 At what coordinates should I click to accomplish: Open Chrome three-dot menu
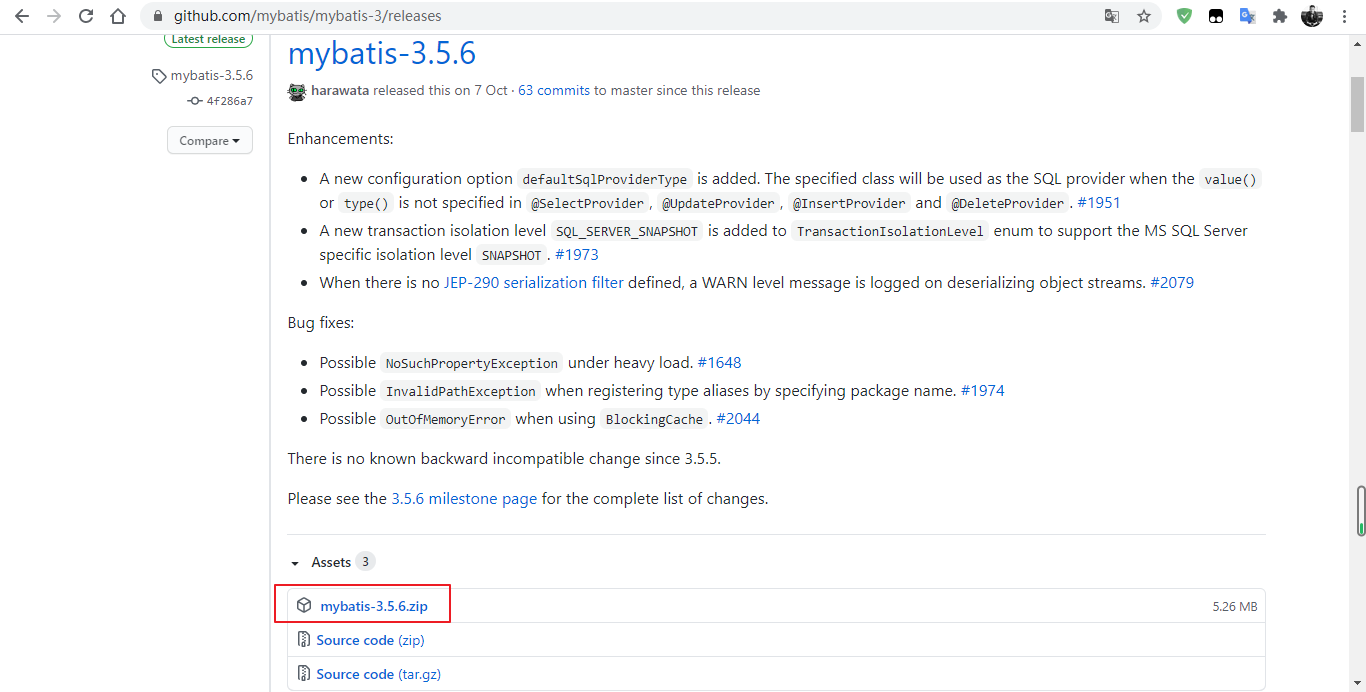1345,16
